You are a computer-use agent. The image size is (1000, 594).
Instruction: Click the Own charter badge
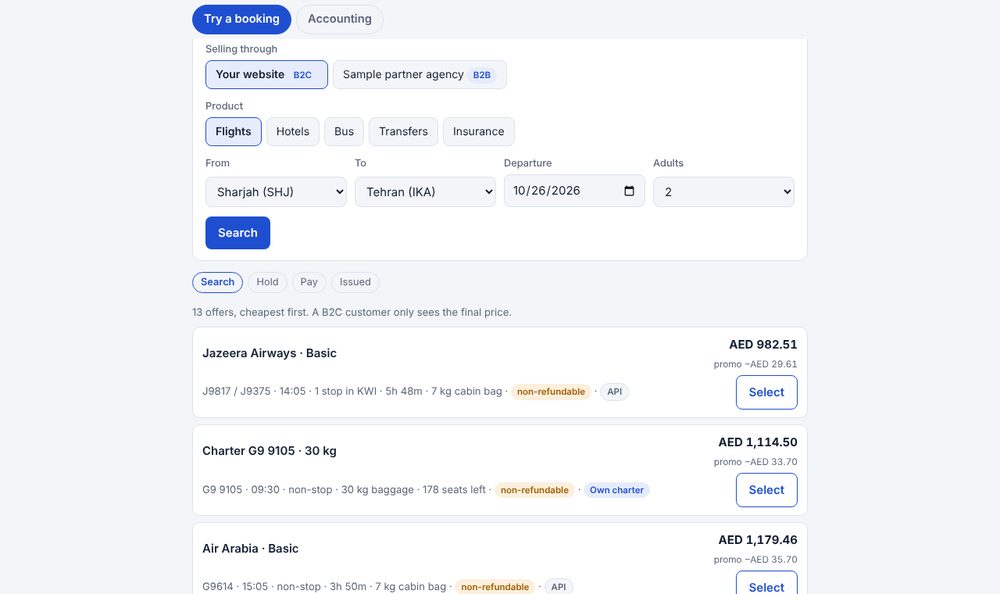pos(617,490)
